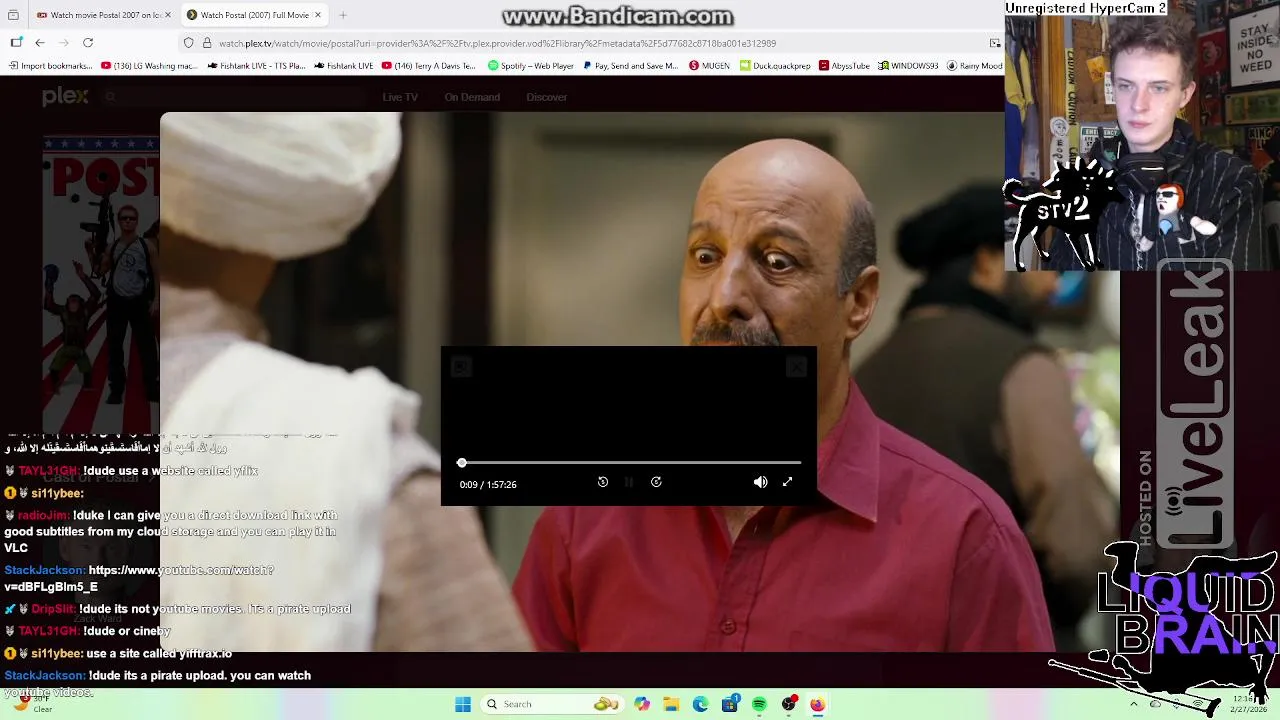Select 'Watch Postal (2007) Full Movie' tab
Screen dimensions: 1280x720
coord(255,15)
